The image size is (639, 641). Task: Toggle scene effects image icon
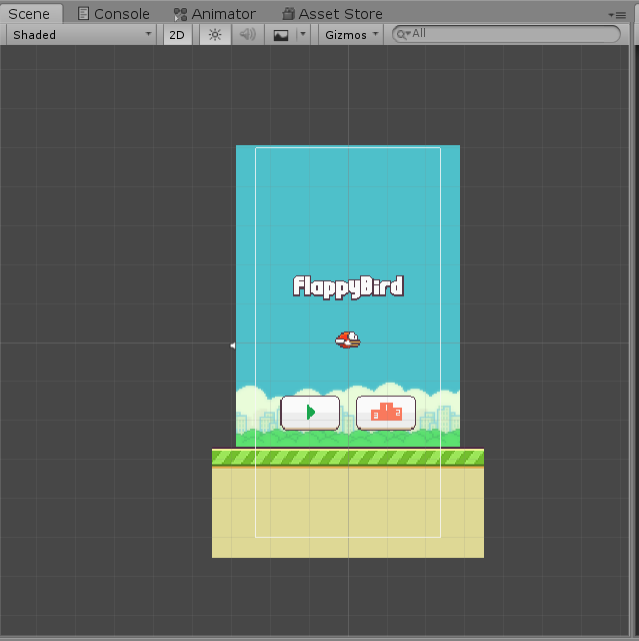[x=280, y=35]
